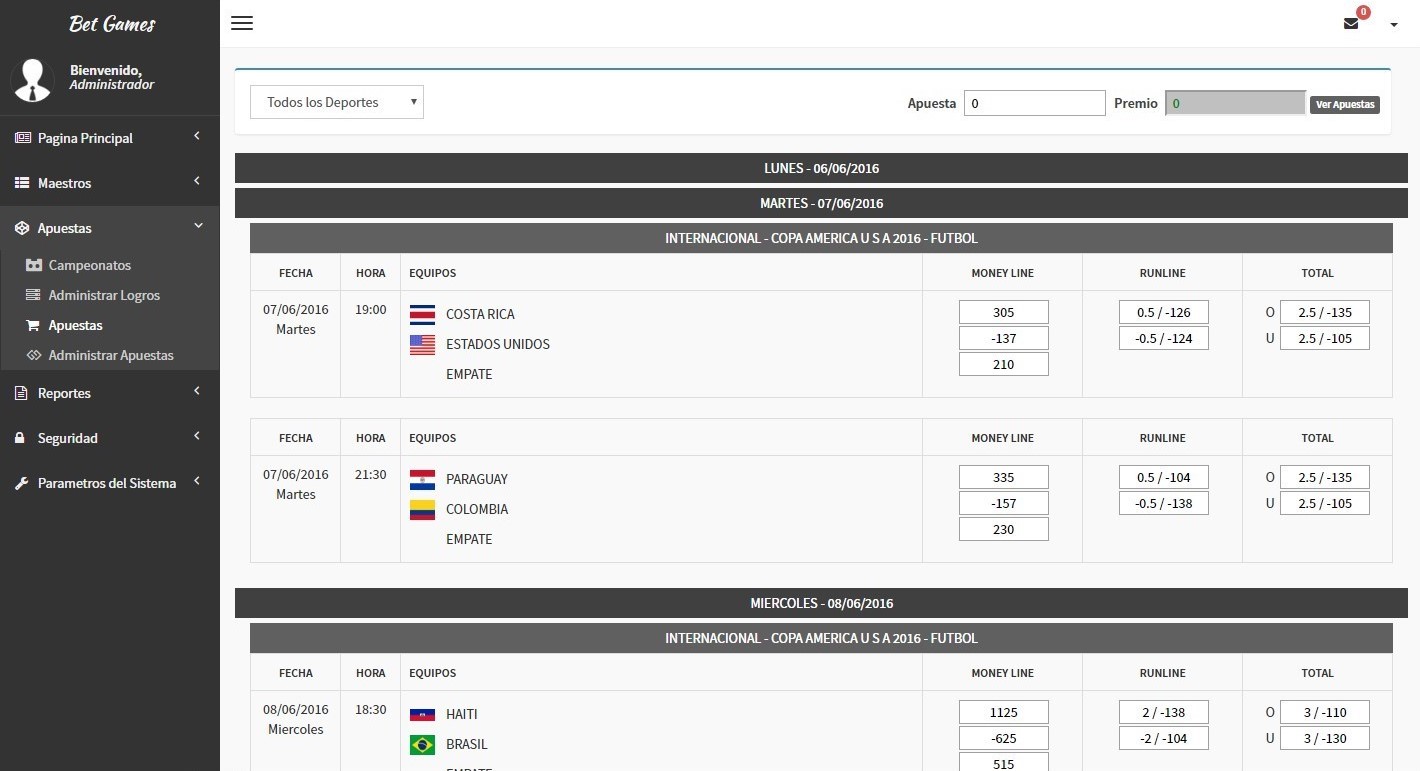Viewport: 1420px width, 771px height.
Task: Open the mail notifications envelope icon
Action: pos(1351,24)
